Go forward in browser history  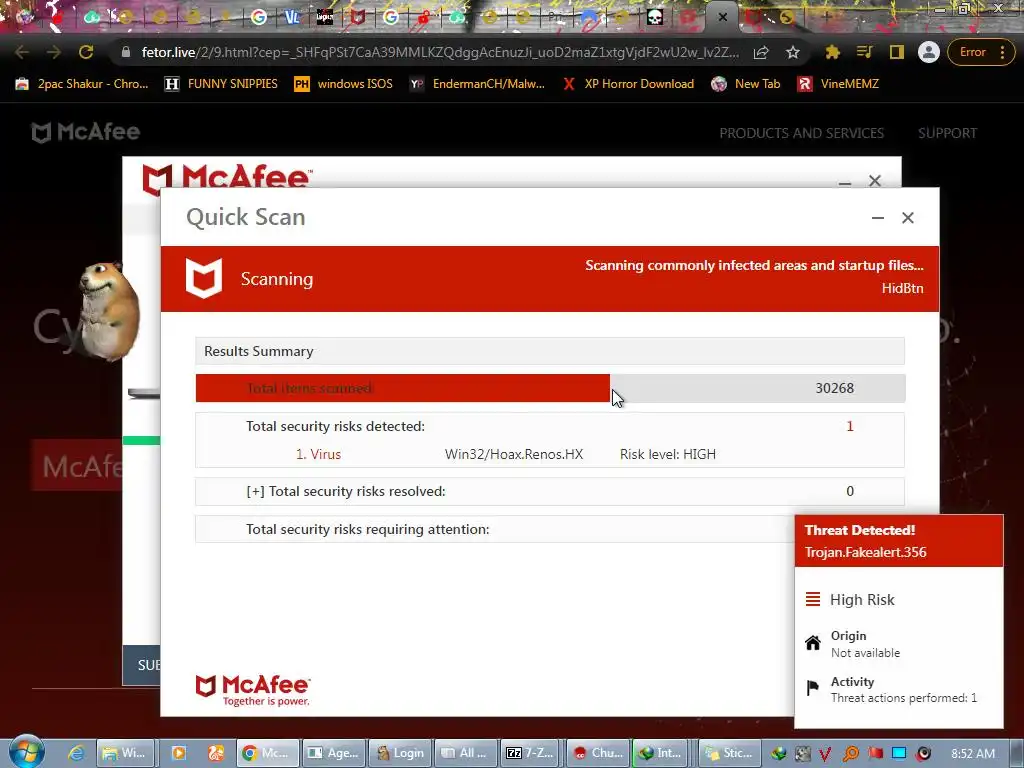54,52
